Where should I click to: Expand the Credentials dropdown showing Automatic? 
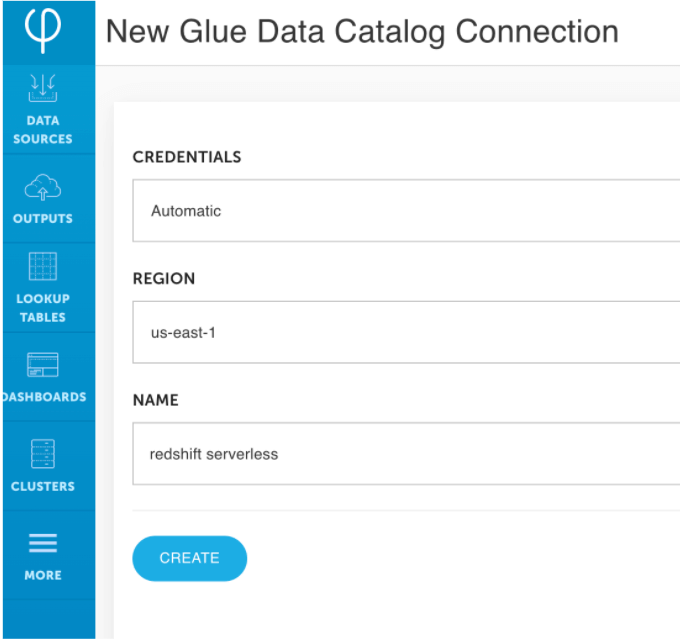[406, 210]
